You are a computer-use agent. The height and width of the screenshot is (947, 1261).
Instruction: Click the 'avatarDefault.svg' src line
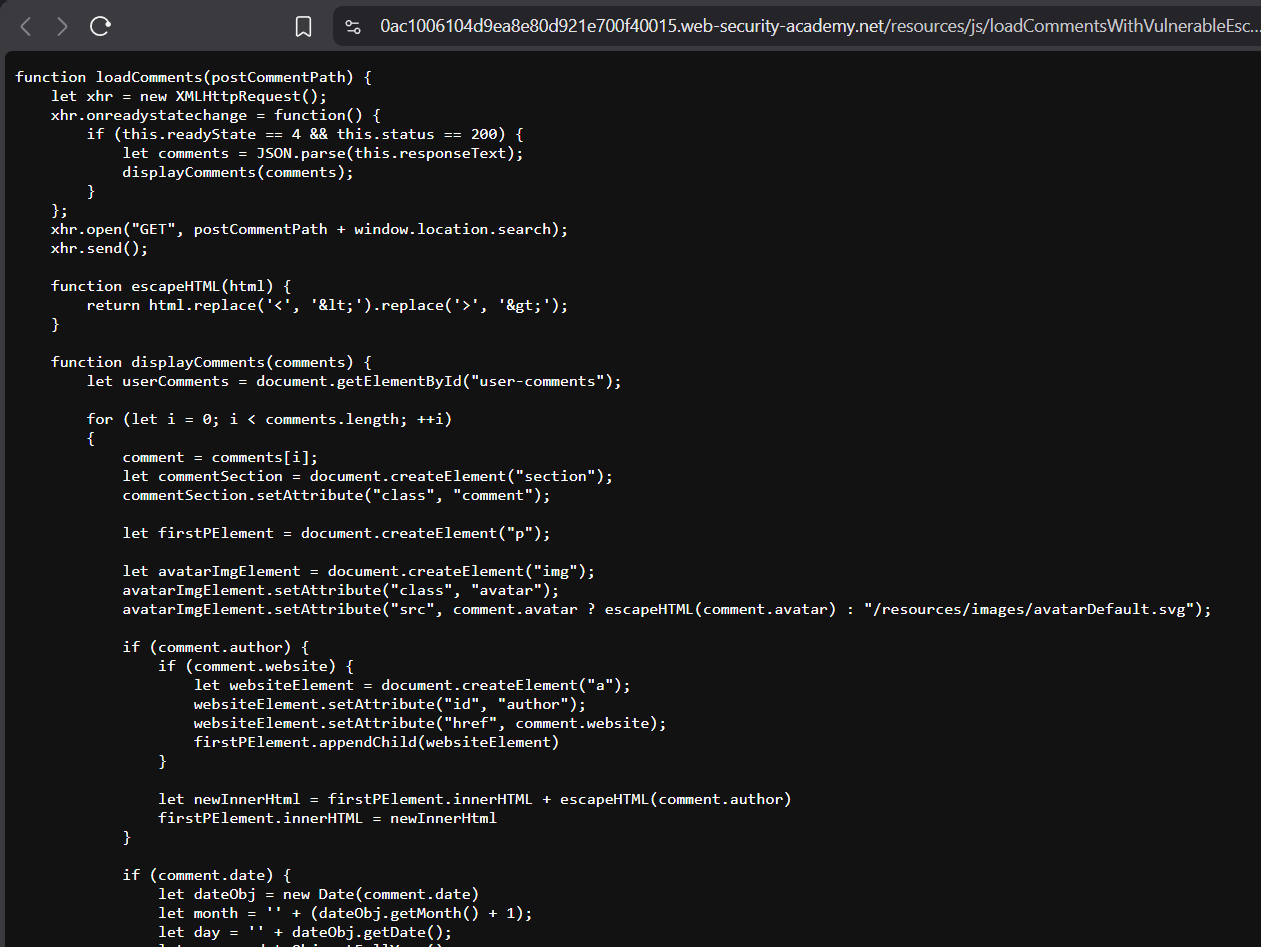click(667, 609)
